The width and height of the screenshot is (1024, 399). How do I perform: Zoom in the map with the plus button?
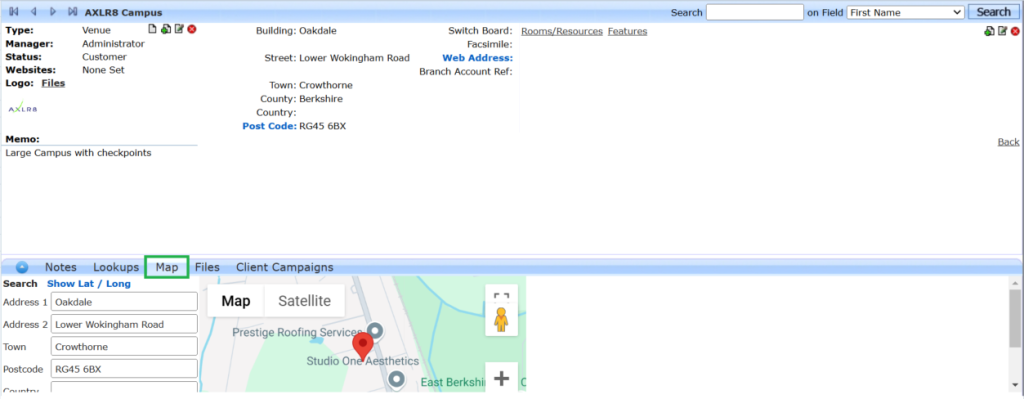pyautogui.click(x=502, y=378)
